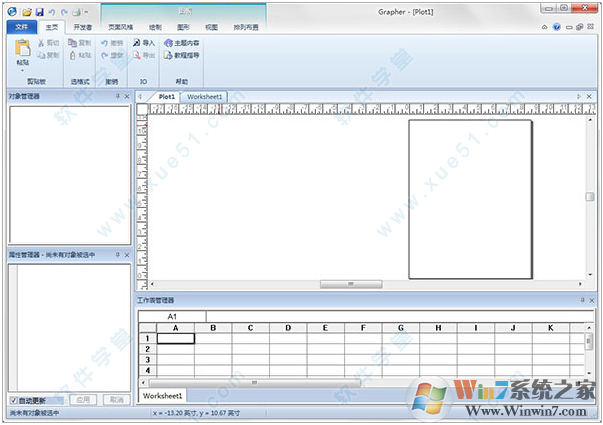
Task: Click the ribbon Undo button in the undo group
Action: point(112,43)
